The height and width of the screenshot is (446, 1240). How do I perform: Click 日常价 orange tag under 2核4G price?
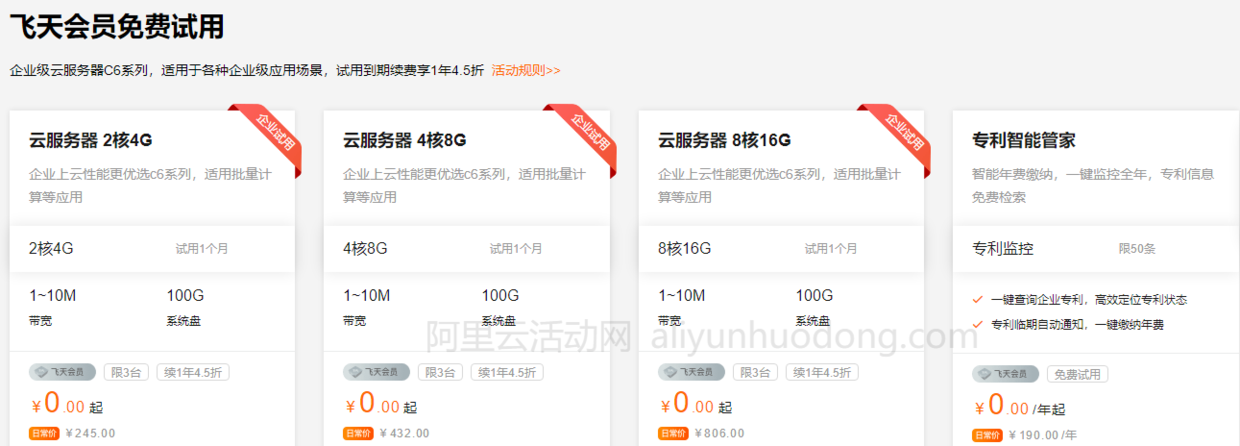tap(44, 433)
